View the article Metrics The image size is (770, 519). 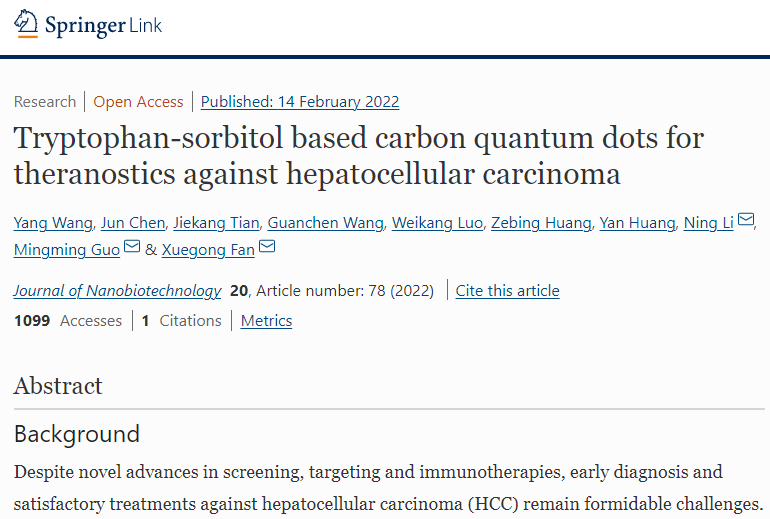click(266, 321)
